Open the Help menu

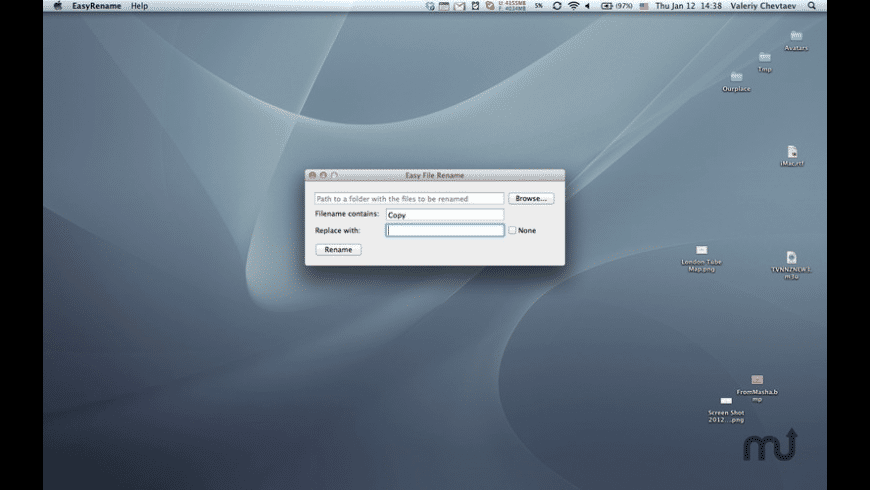[x=139, y=6]
